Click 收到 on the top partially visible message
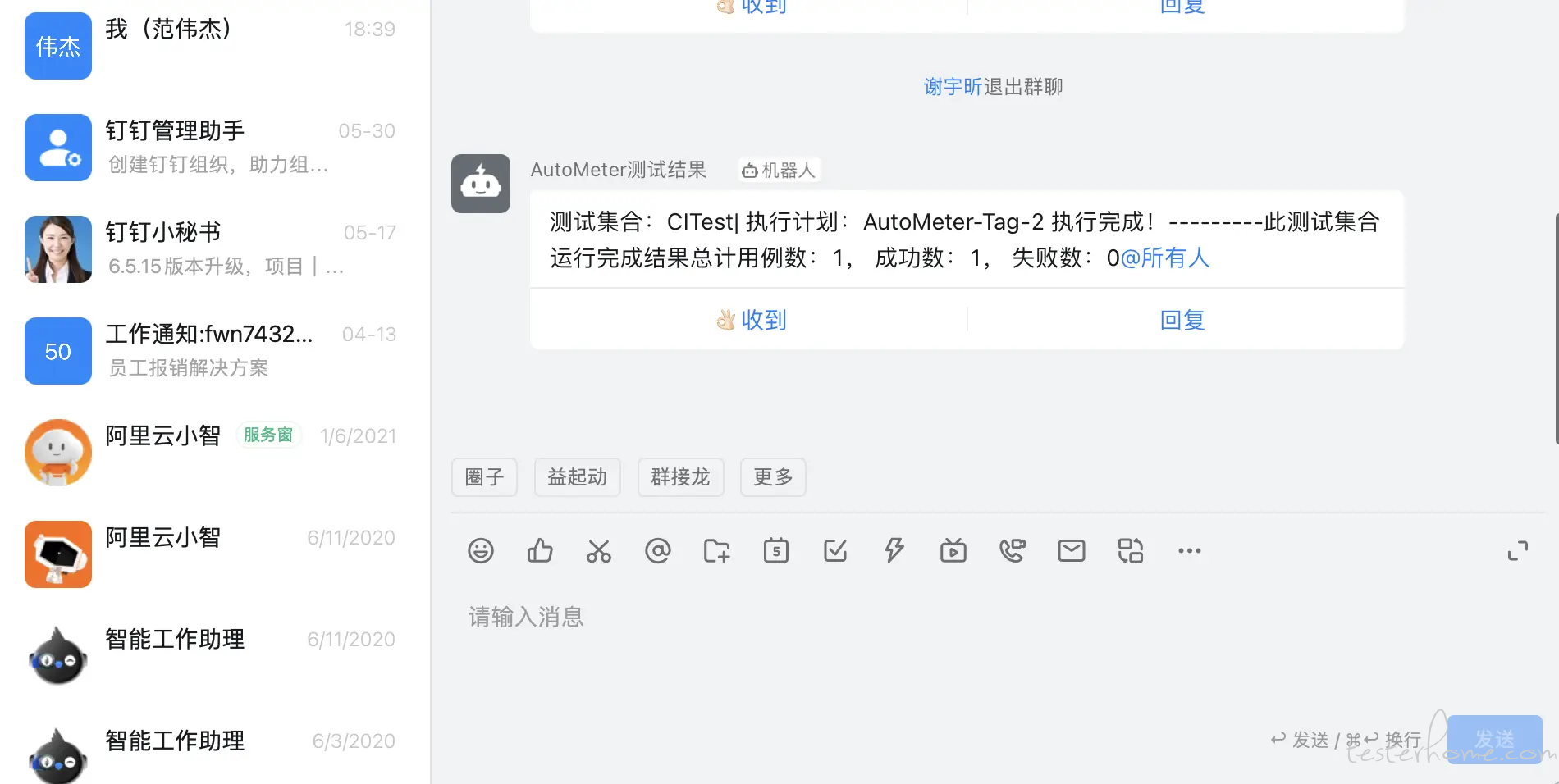Viewport: 1559px width, 784px height. (751, 7)
